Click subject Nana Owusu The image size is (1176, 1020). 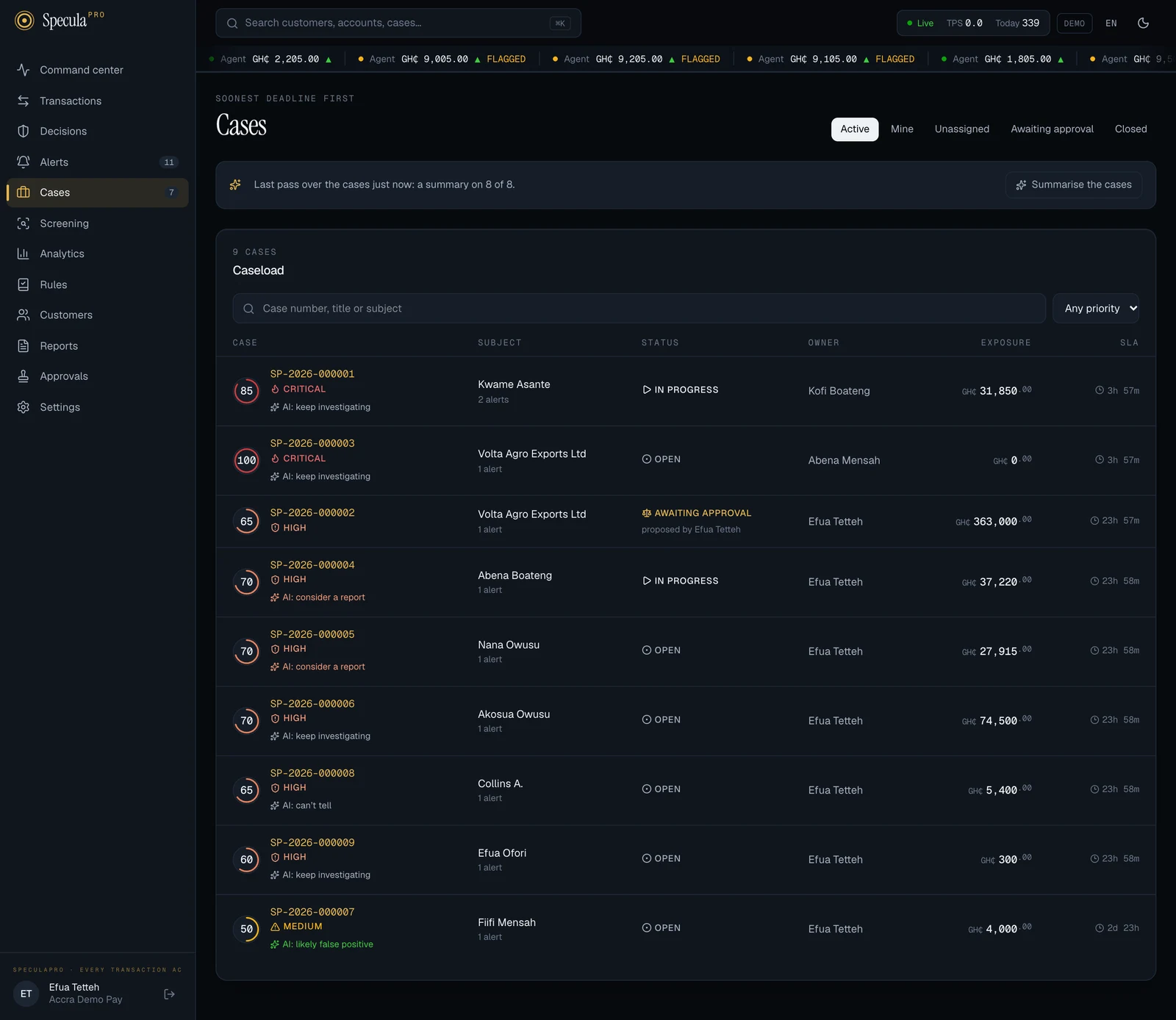pyautogui.click(x=509, y=644)
